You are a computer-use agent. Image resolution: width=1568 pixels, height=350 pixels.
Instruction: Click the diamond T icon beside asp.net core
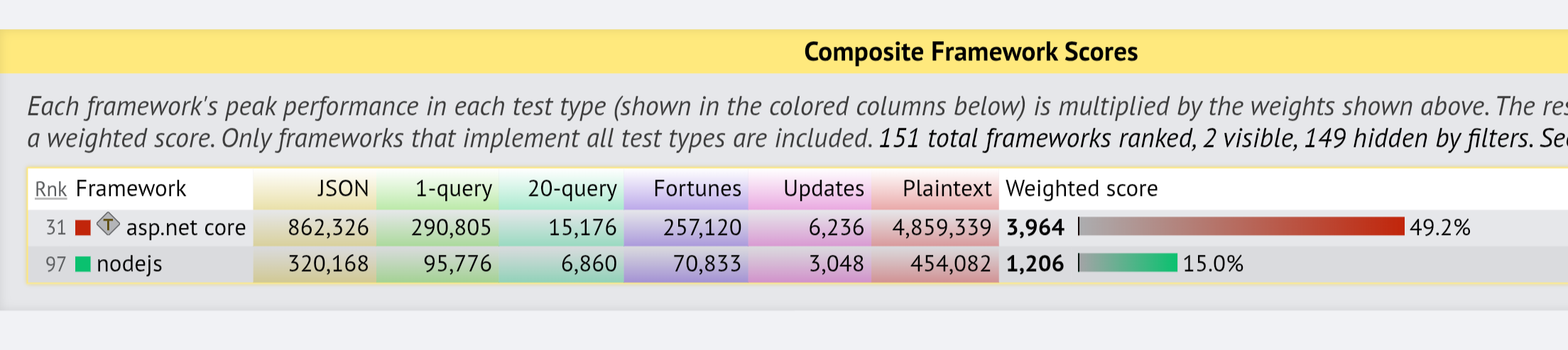click(x=108, y=224)
